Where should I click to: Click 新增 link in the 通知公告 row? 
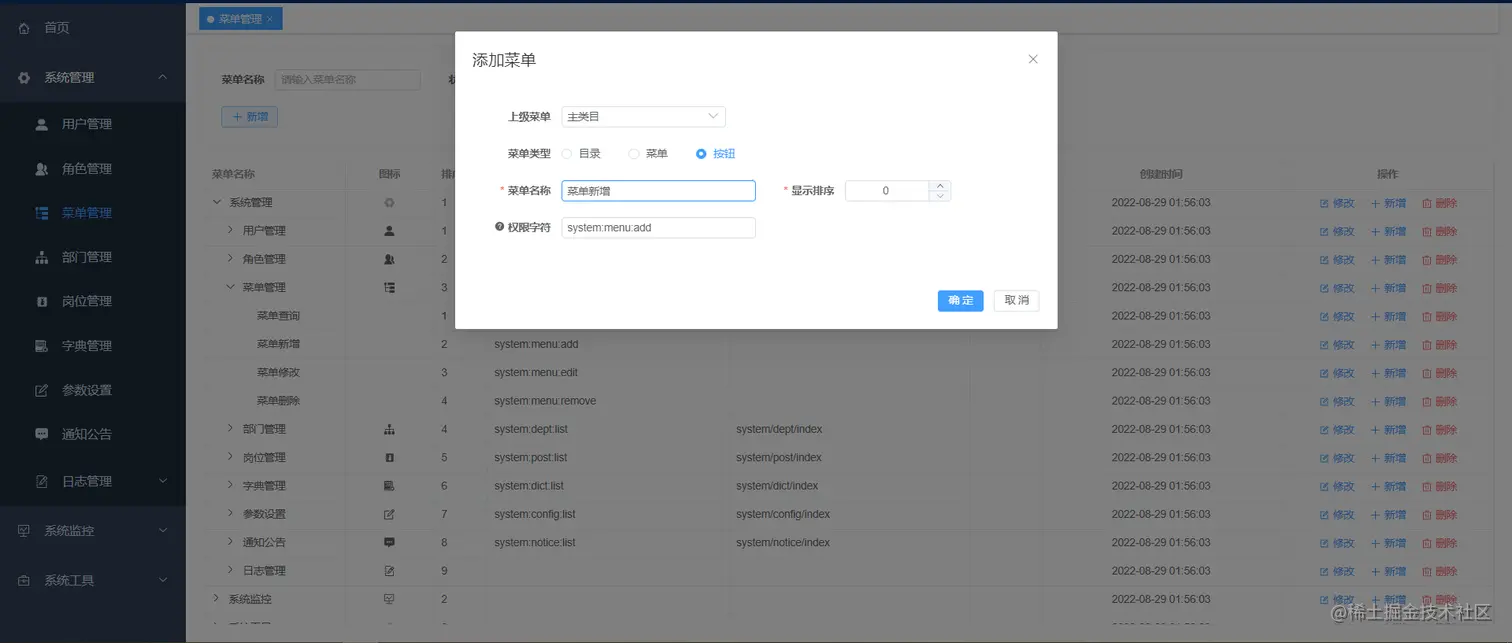pyautogui.click(x=1388, y=543)
